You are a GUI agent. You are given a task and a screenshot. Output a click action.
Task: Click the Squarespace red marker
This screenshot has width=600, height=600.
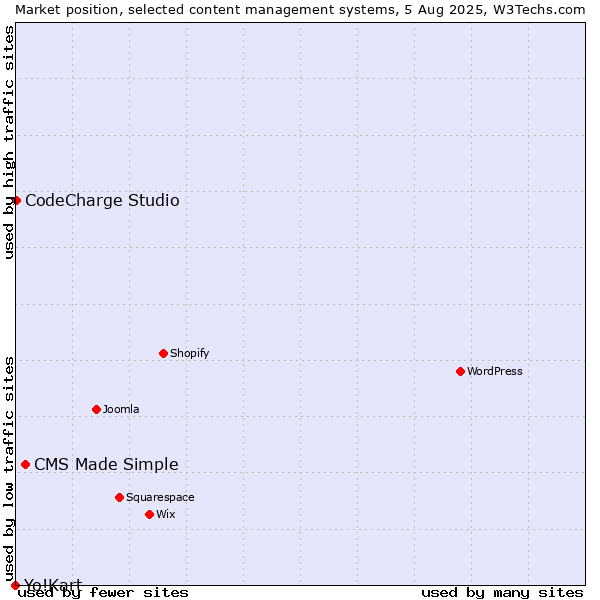point(119,497)
